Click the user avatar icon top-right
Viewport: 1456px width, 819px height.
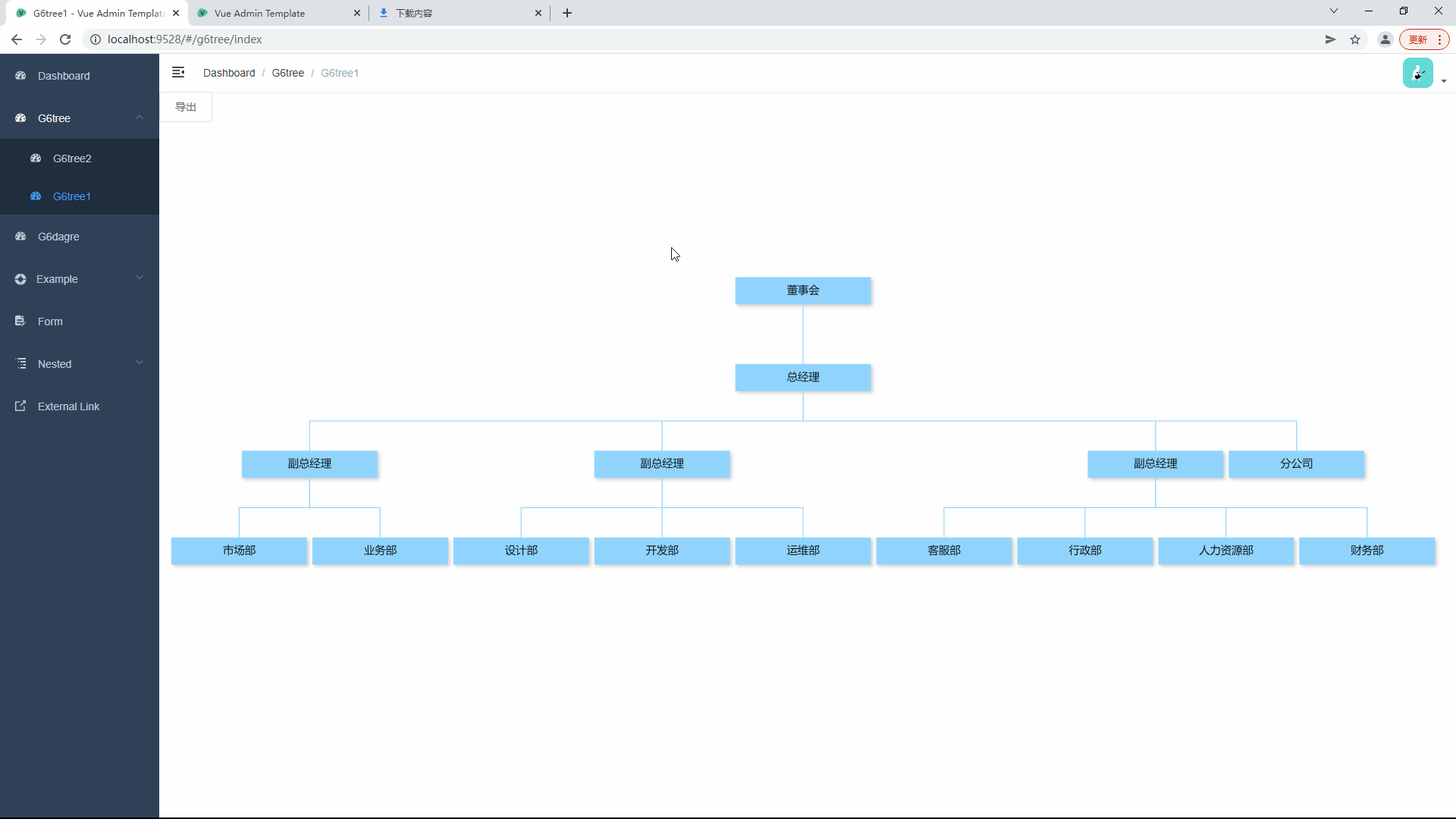1418,73
